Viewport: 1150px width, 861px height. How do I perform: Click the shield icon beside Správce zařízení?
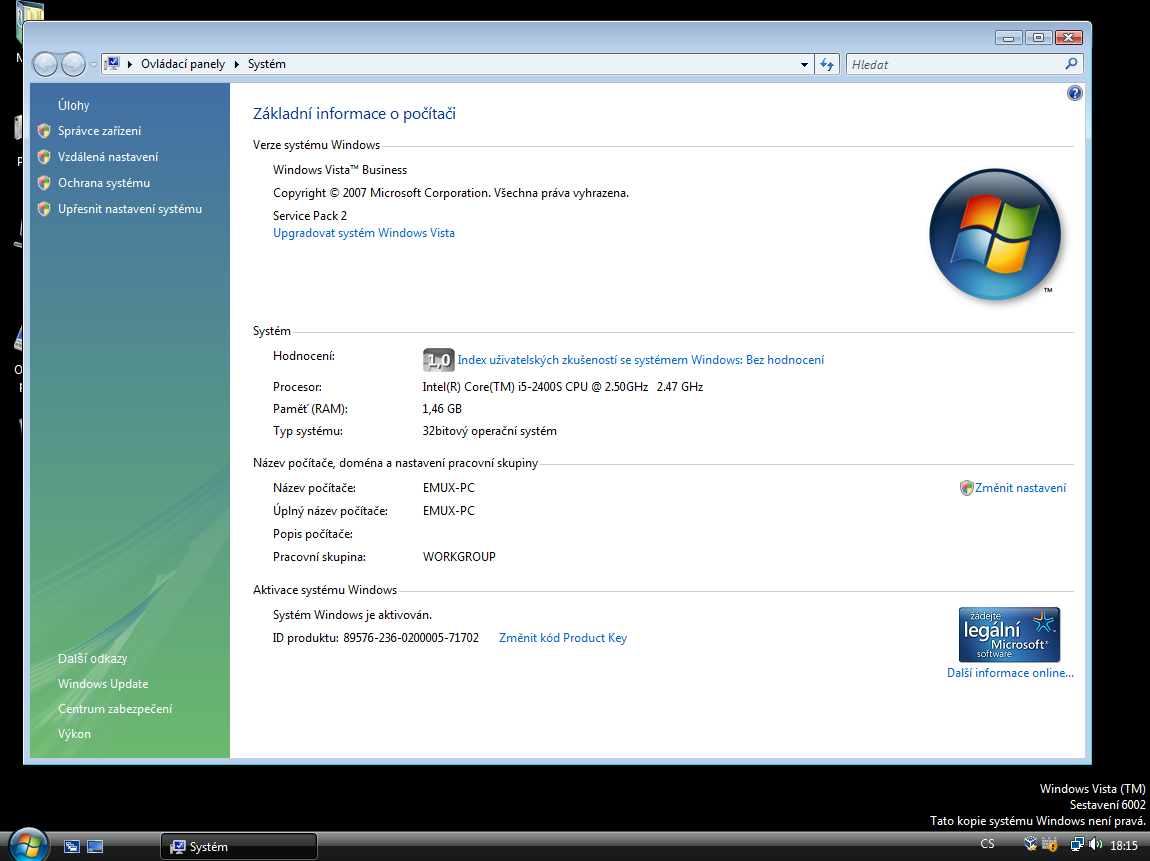coord(44,131)
